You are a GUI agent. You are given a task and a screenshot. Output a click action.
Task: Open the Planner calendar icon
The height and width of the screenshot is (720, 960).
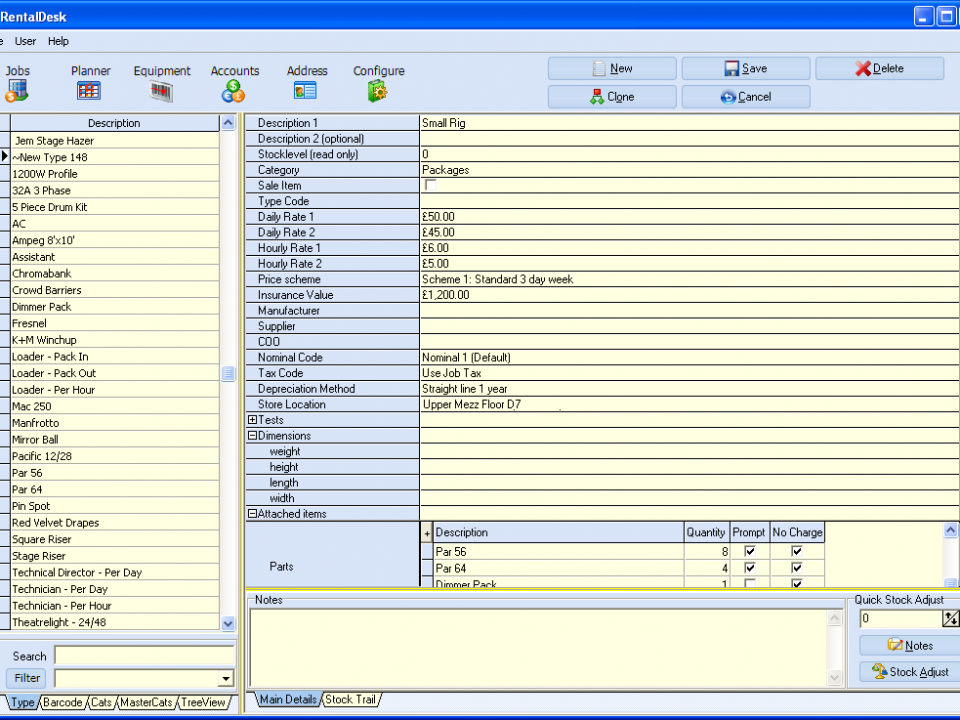90,91
